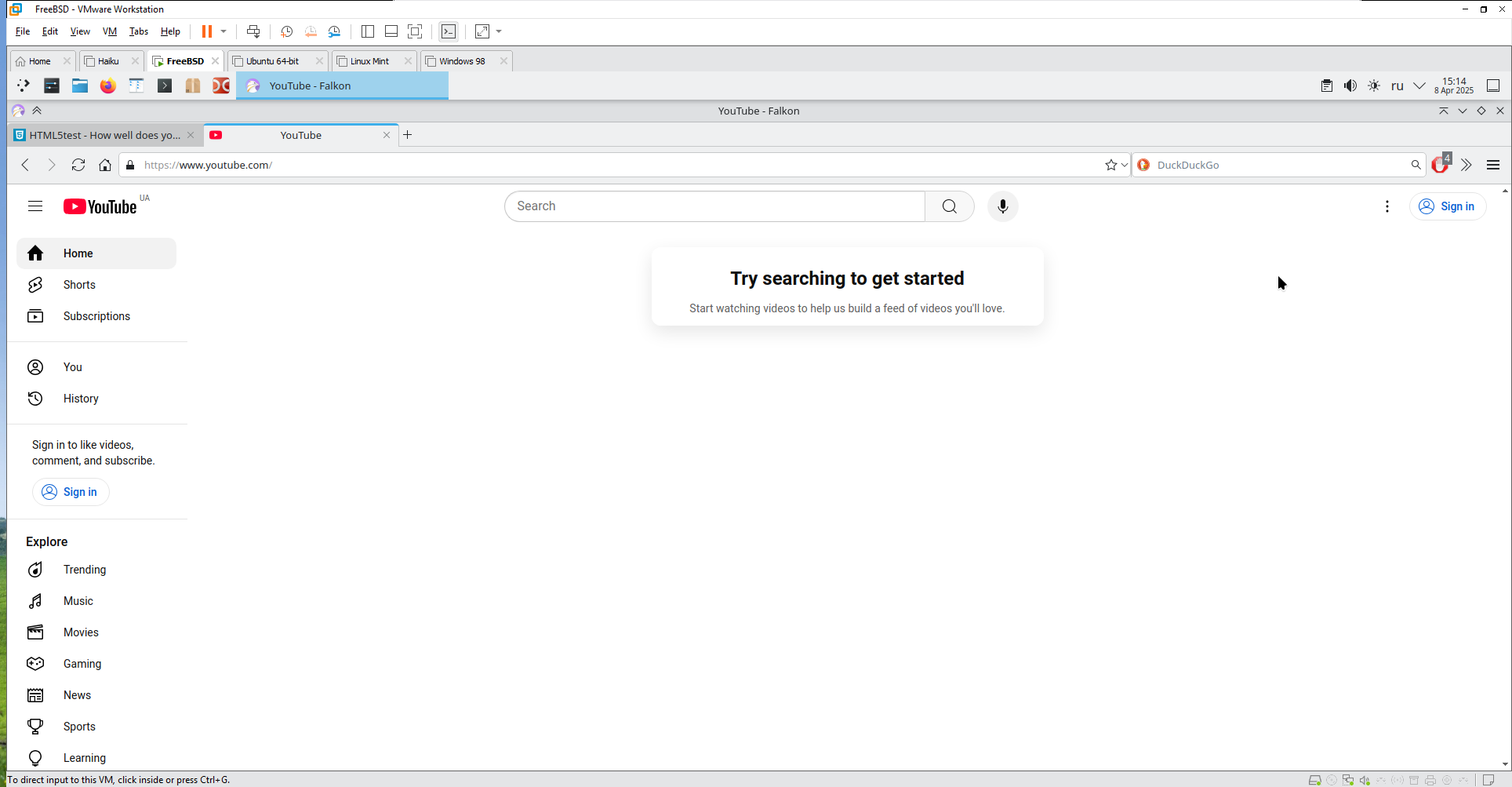Click Sign in button at top right
Image resolution: width=1512 pixels, height=787 pixels.
point(1448,206)
